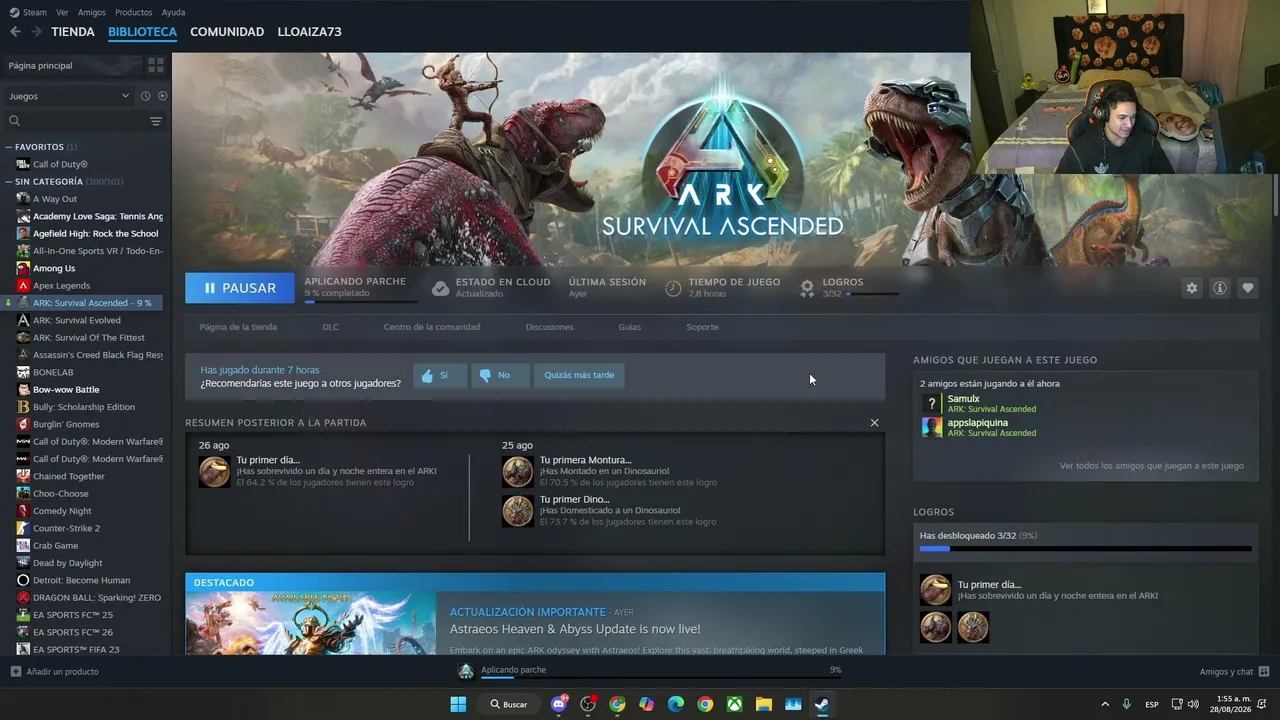This screenshot has width=1280, height=720.
Task: Click the Tu primer Dino achievement icon
Action: click(x=517, y=510)
